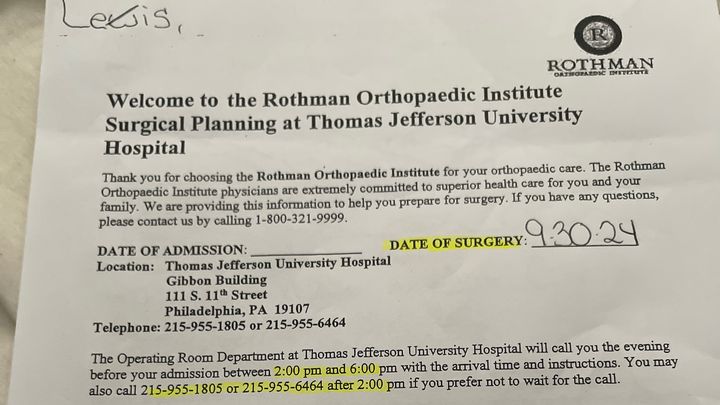
Task: Click telephone number 215-955-1805 beside Telephone label
Action: [205, 326]
